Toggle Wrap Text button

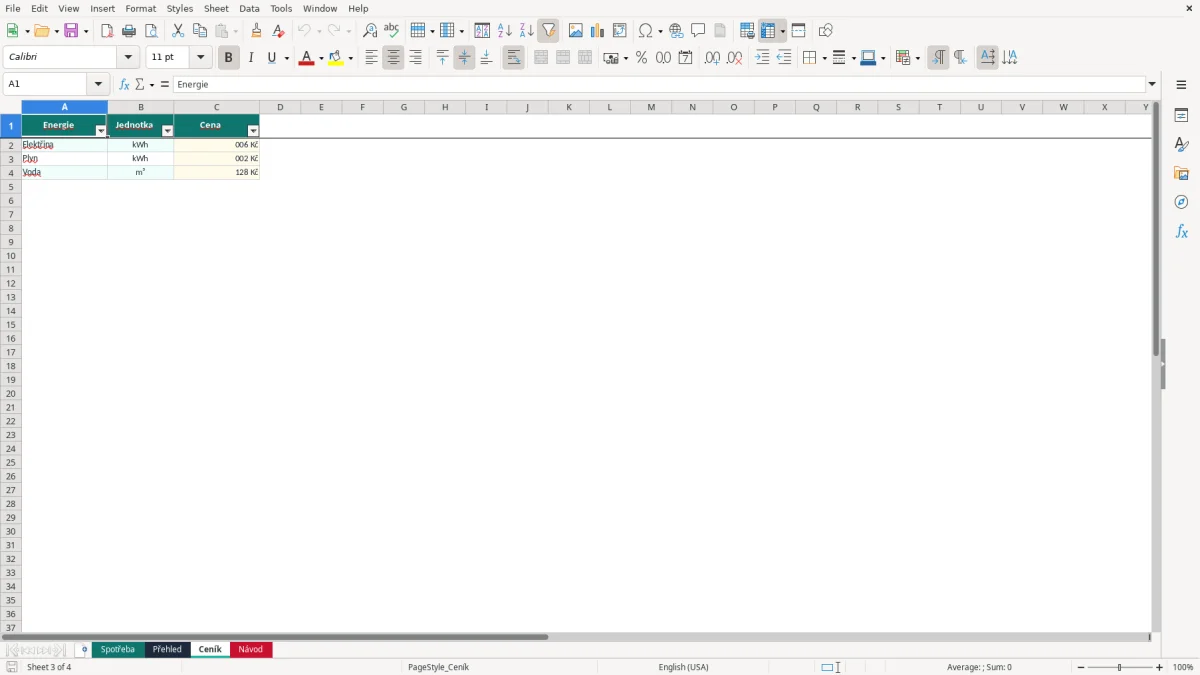click(514, 58)
